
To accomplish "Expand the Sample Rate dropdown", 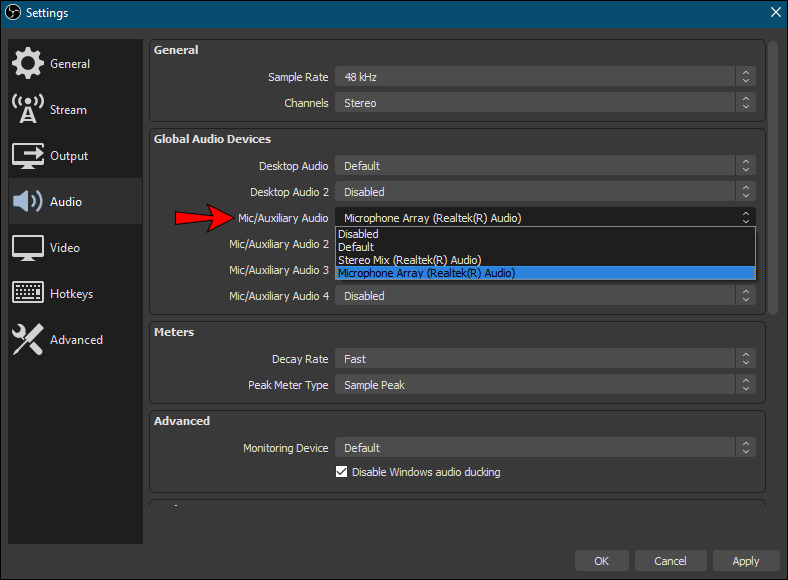I will point(545,77).
